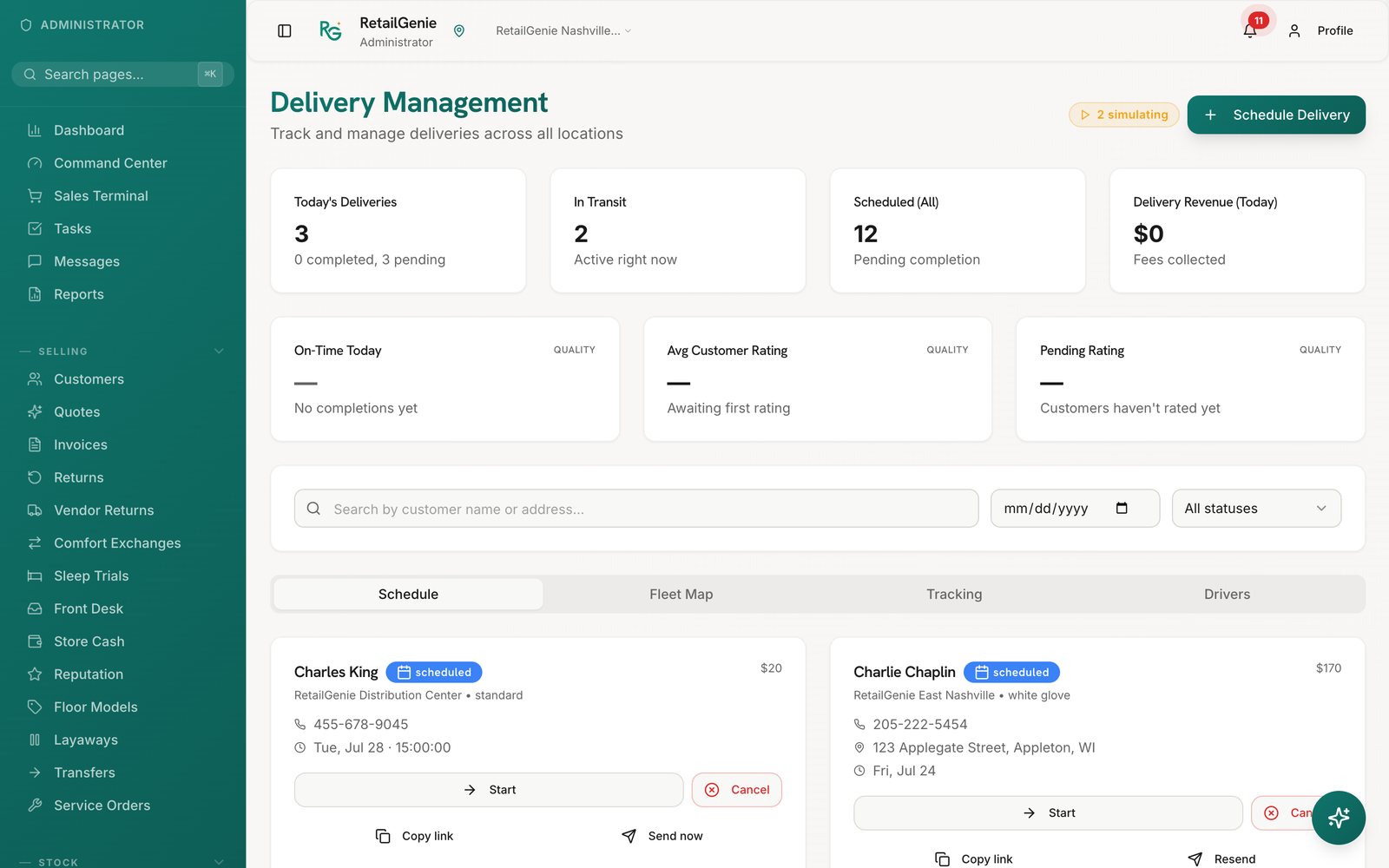
Task: Switch to the Tracking tab
Action: 954,595
